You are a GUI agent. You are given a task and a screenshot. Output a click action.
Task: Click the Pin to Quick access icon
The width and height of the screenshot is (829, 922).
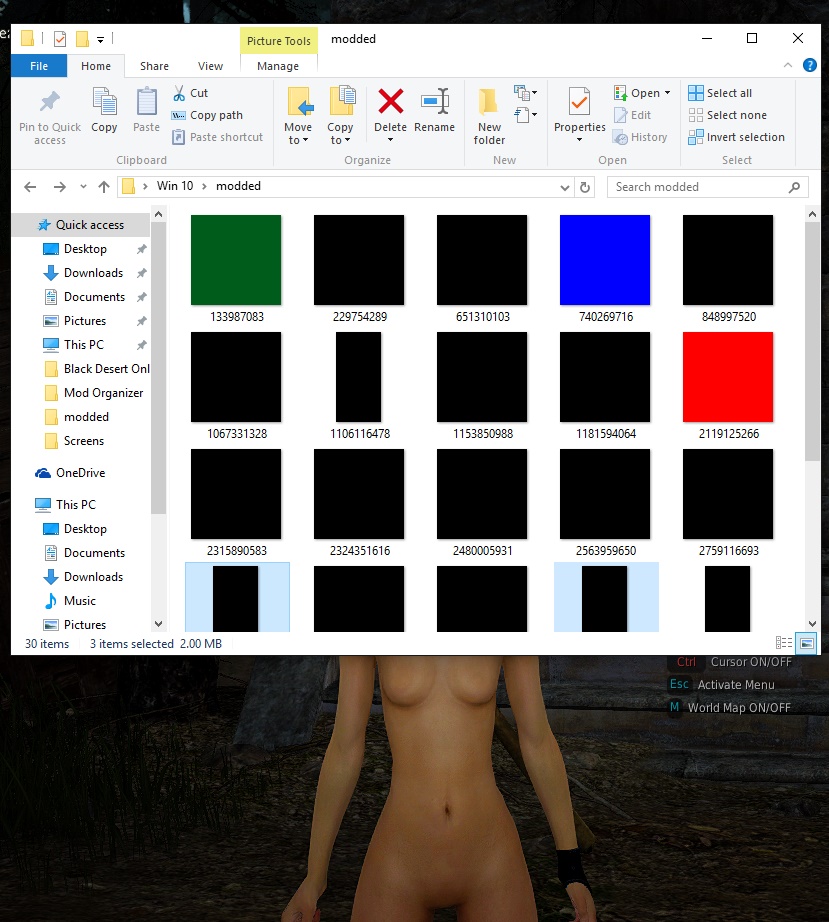pos(49,102)
